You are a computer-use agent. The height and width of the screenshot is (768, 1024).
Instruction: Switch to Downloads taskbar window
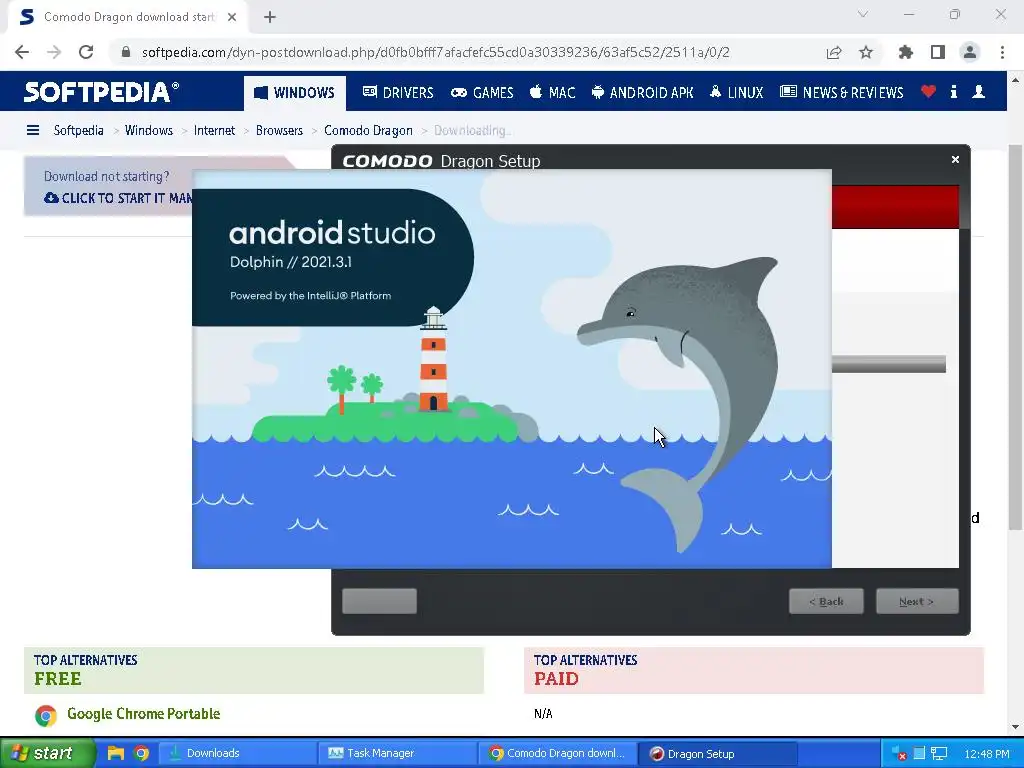click(236, 753)
